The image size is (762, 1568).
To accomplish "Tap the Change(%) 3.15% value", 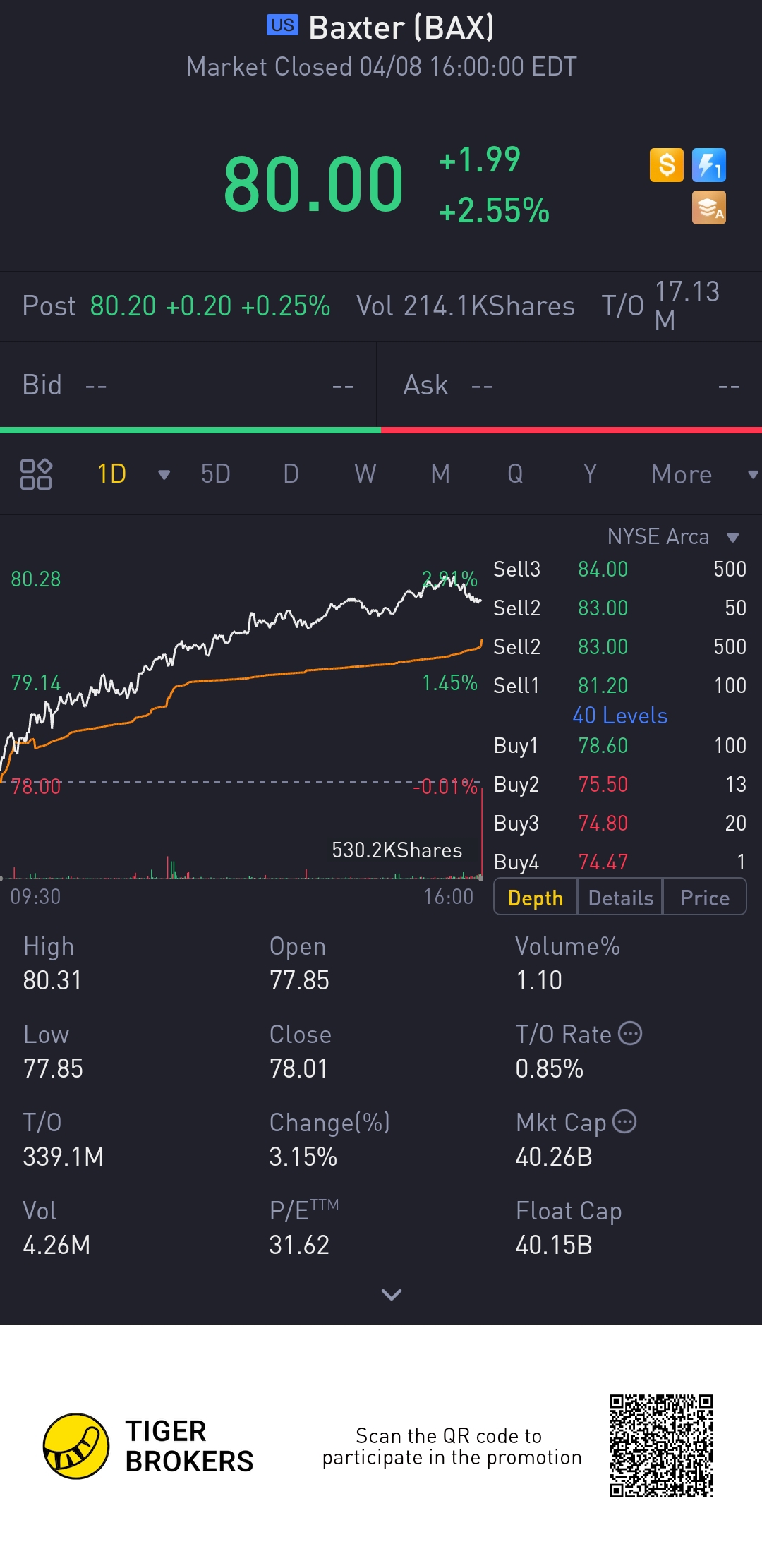I will click(303, 1157).
